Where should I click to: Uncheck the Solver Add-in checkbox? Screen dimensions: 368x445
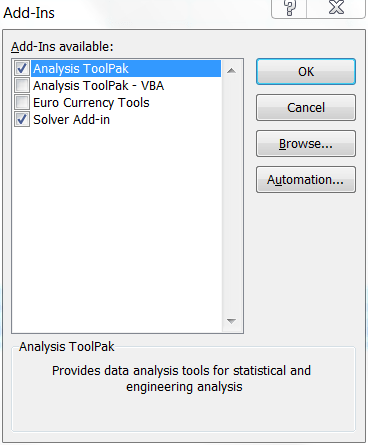(x=22, y=119)
